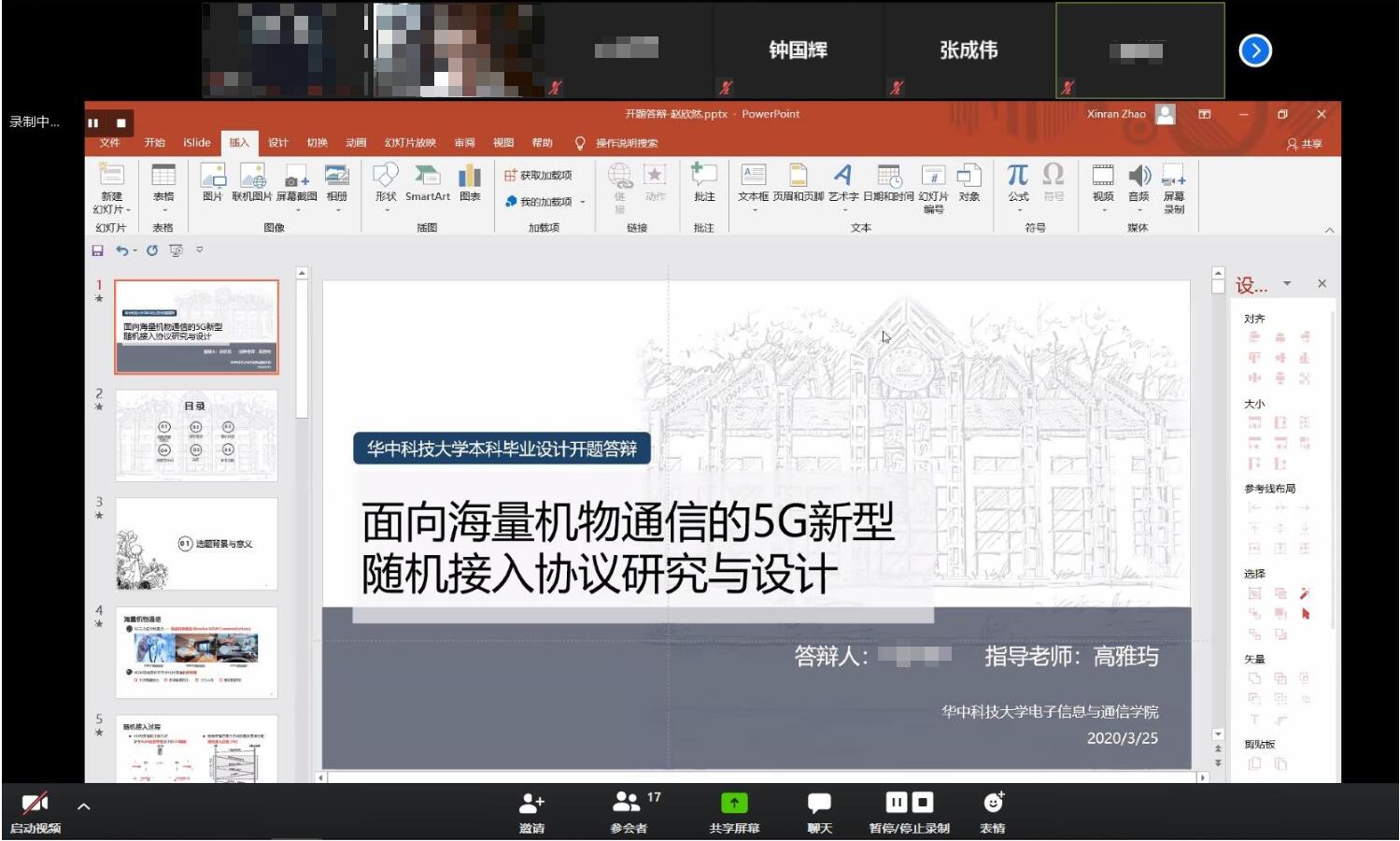Click the 批注 comment icon
Screen dimensions: 1400x841
704,181
